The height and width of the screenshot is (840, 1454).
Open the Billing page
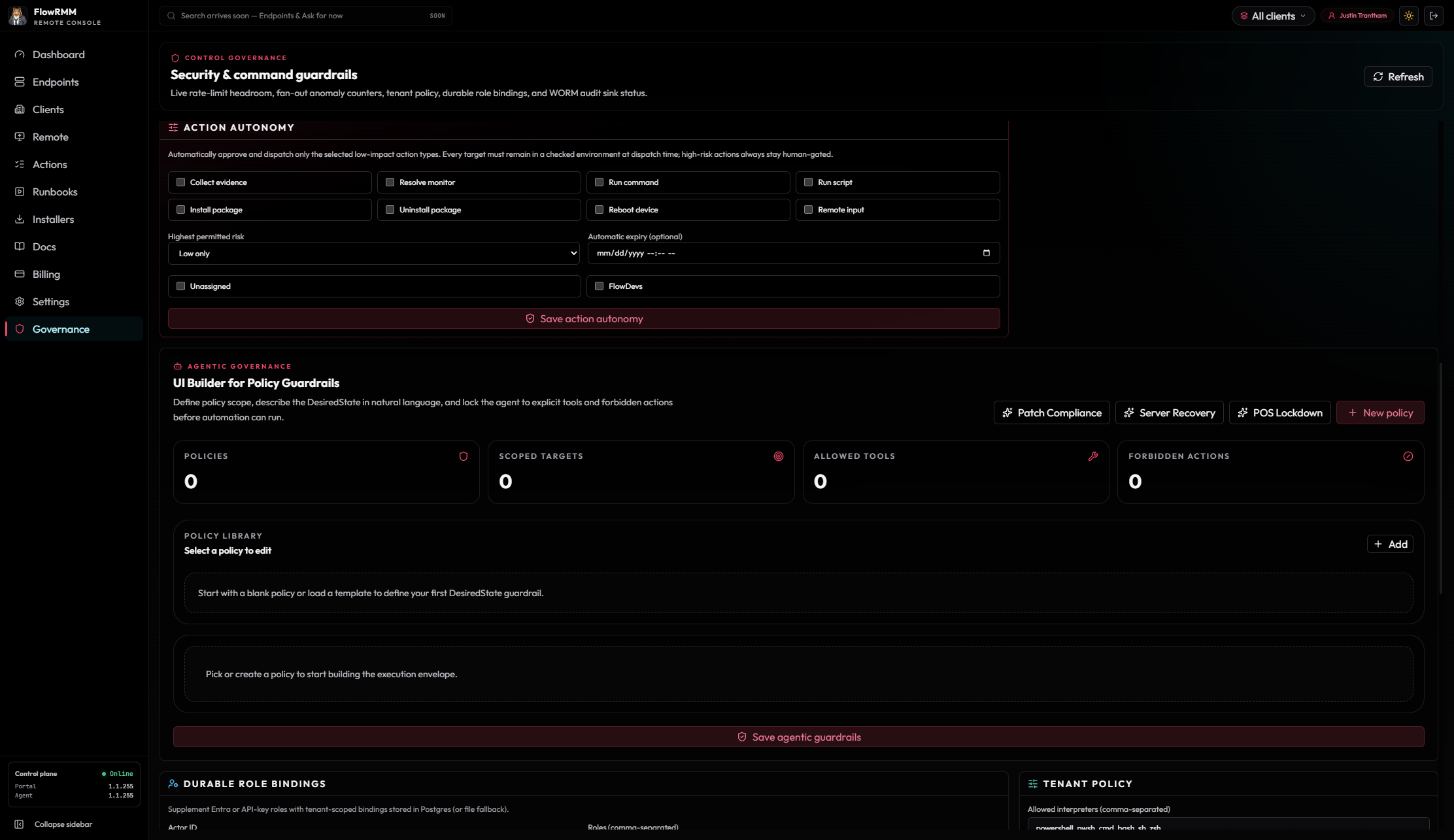(x=74, y=274)
